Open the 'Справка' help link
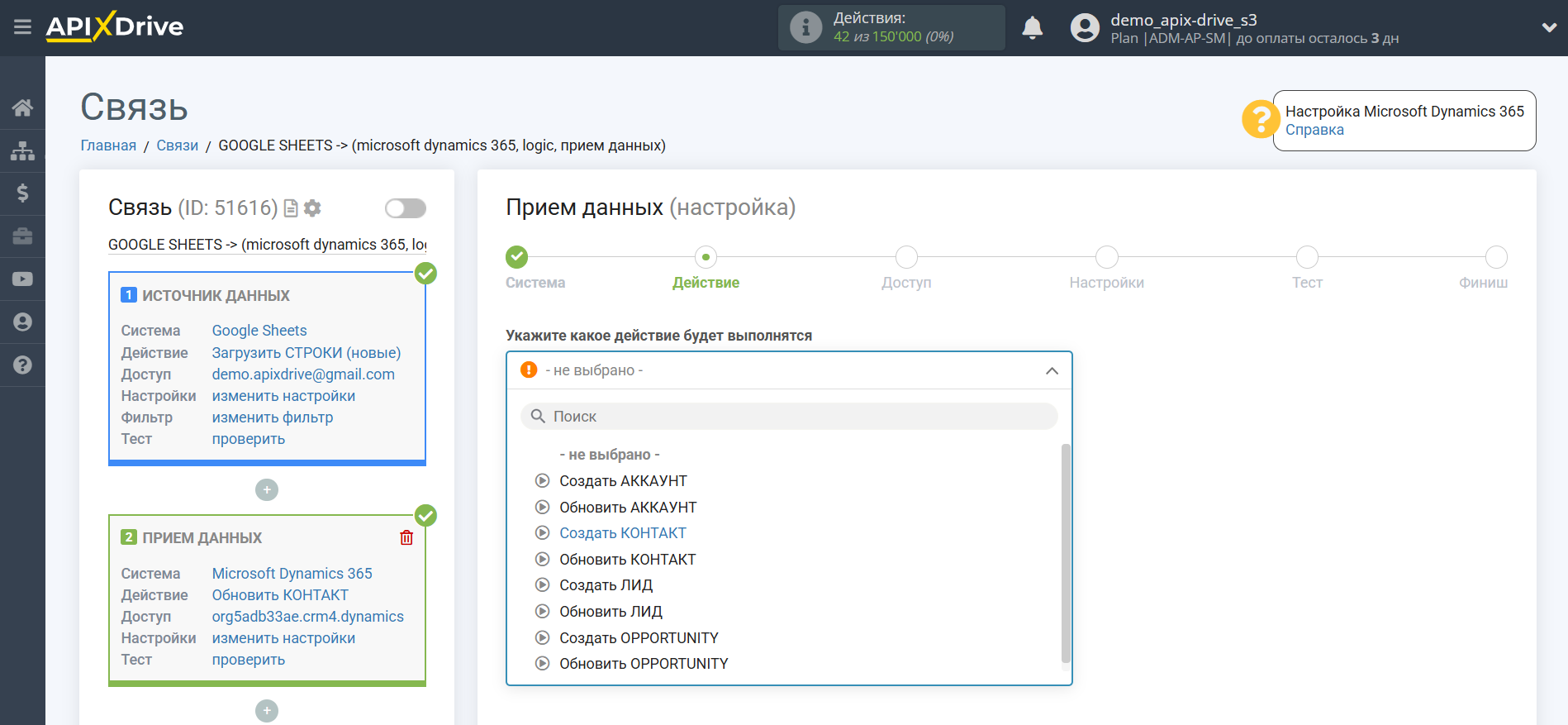The width and height of the screenshot is (1568, 725). (1314, 130)
